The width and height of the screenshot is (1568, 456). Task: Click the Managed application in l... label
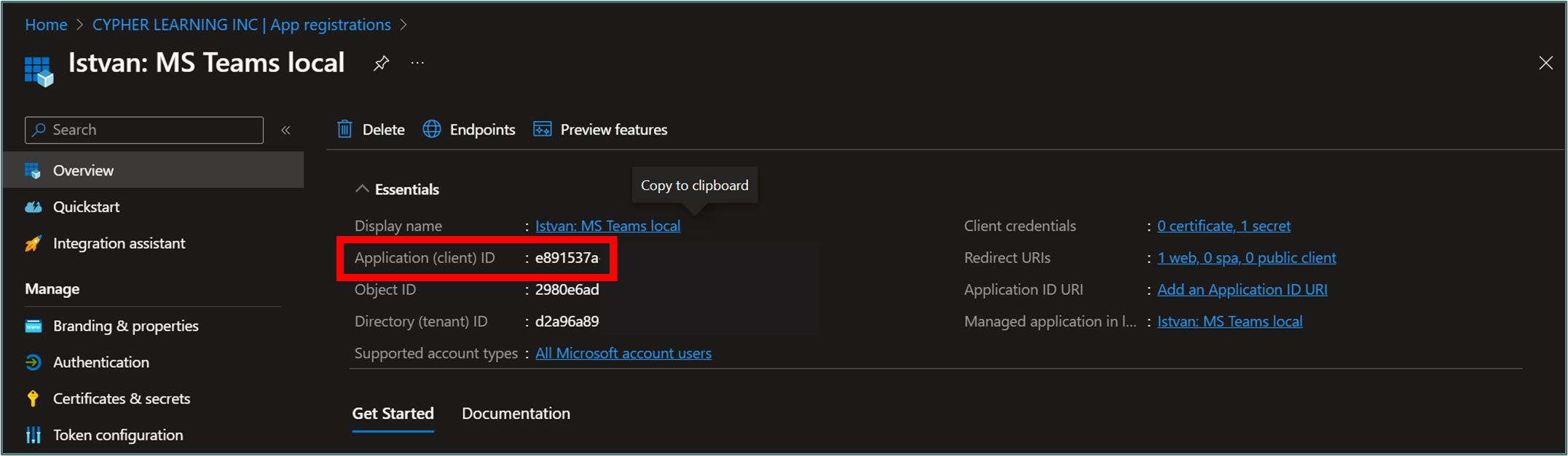point(1050,321)
